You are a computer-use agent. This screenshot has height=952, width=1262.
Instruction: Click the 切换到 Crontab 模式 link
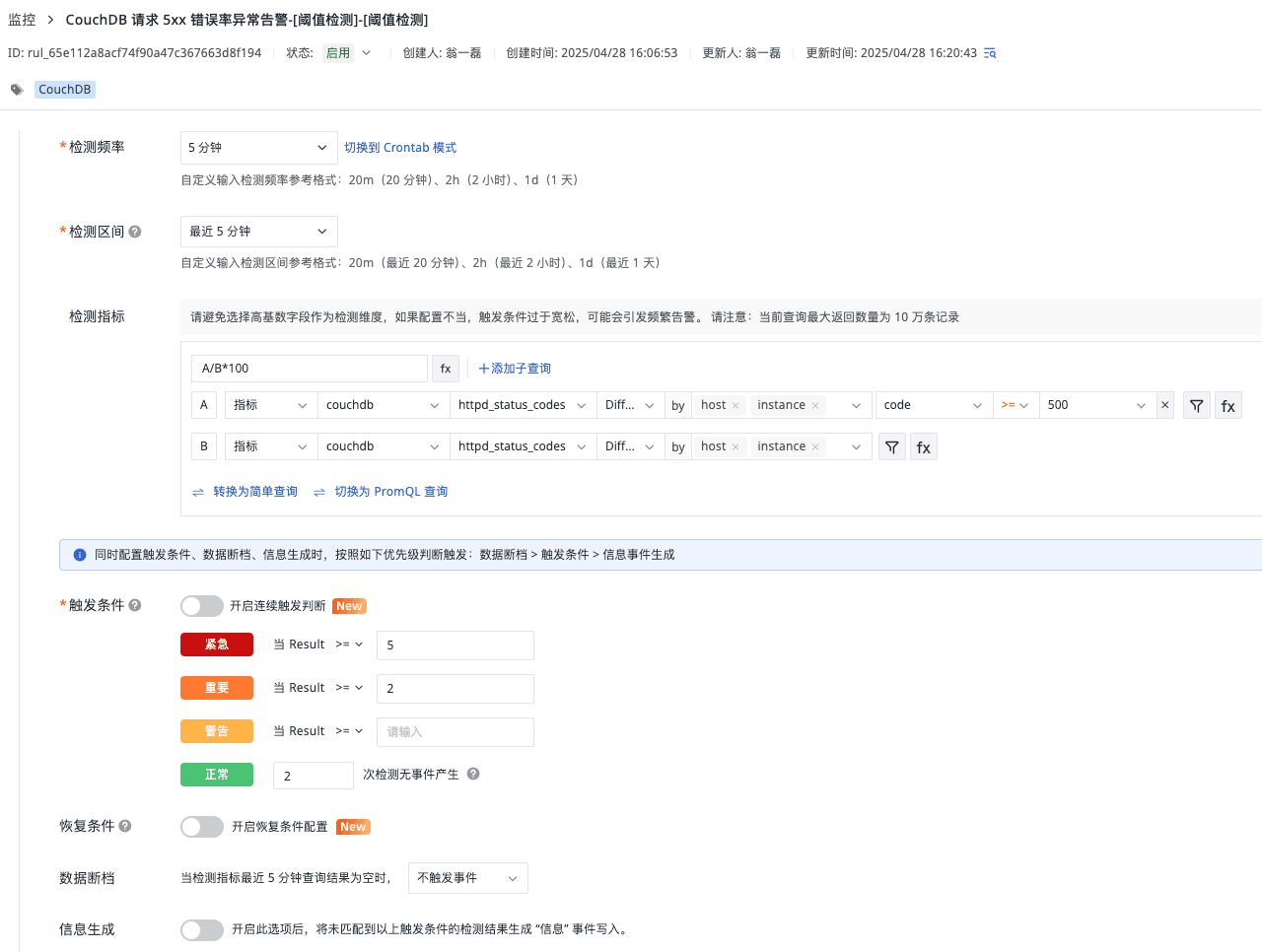coord(400,148)
